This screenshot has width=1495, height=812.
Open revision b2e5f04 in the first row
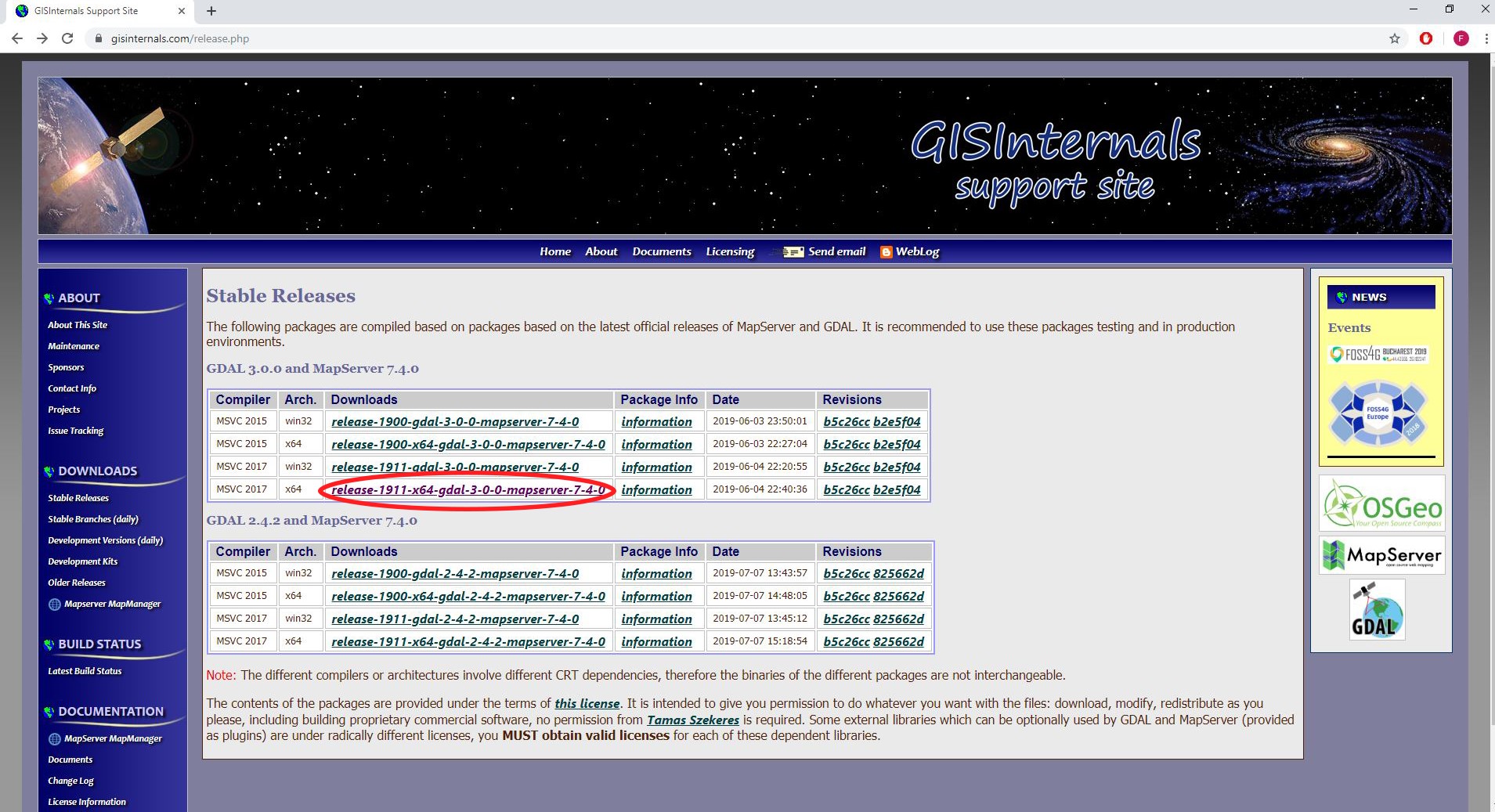click(x=897, y=421)
